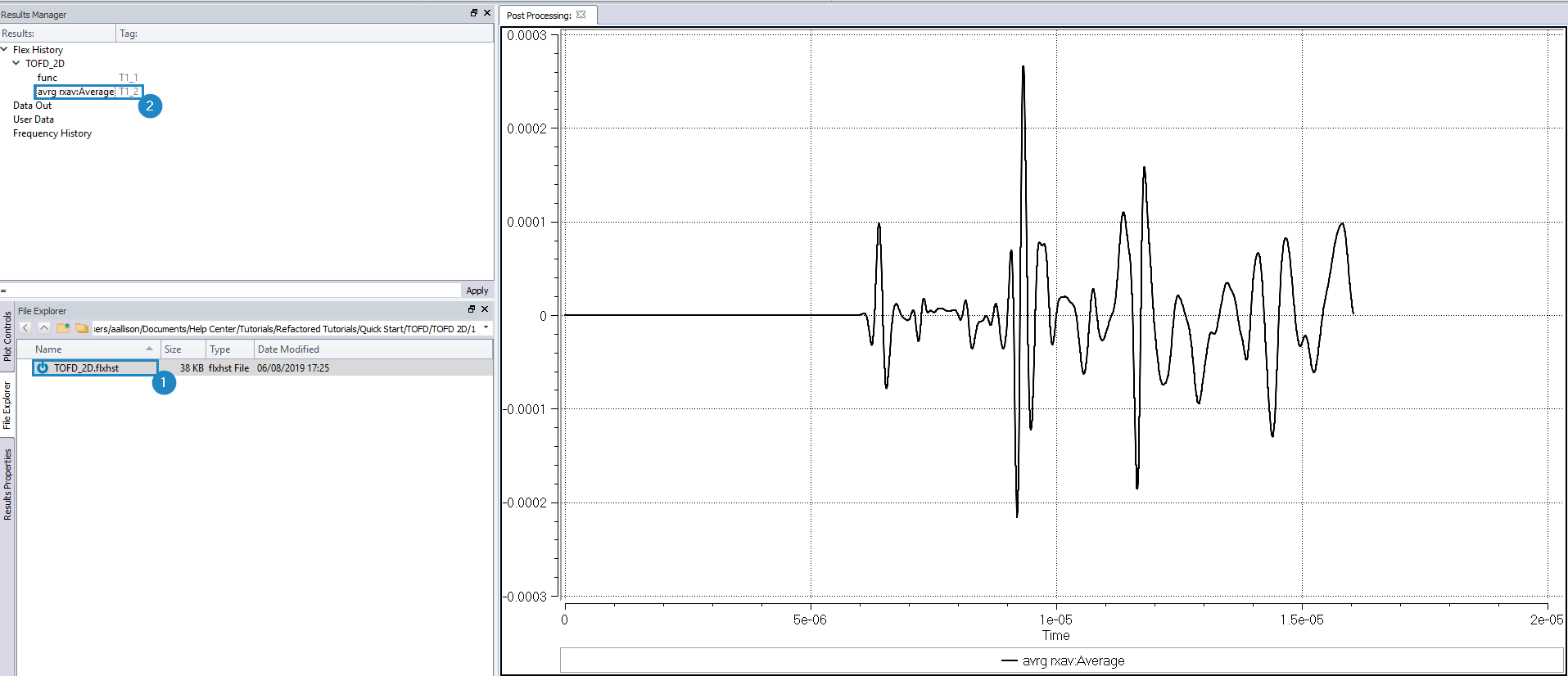1568x676 pixels.
Task: Select the User Data item
Action: coord(34,119)
